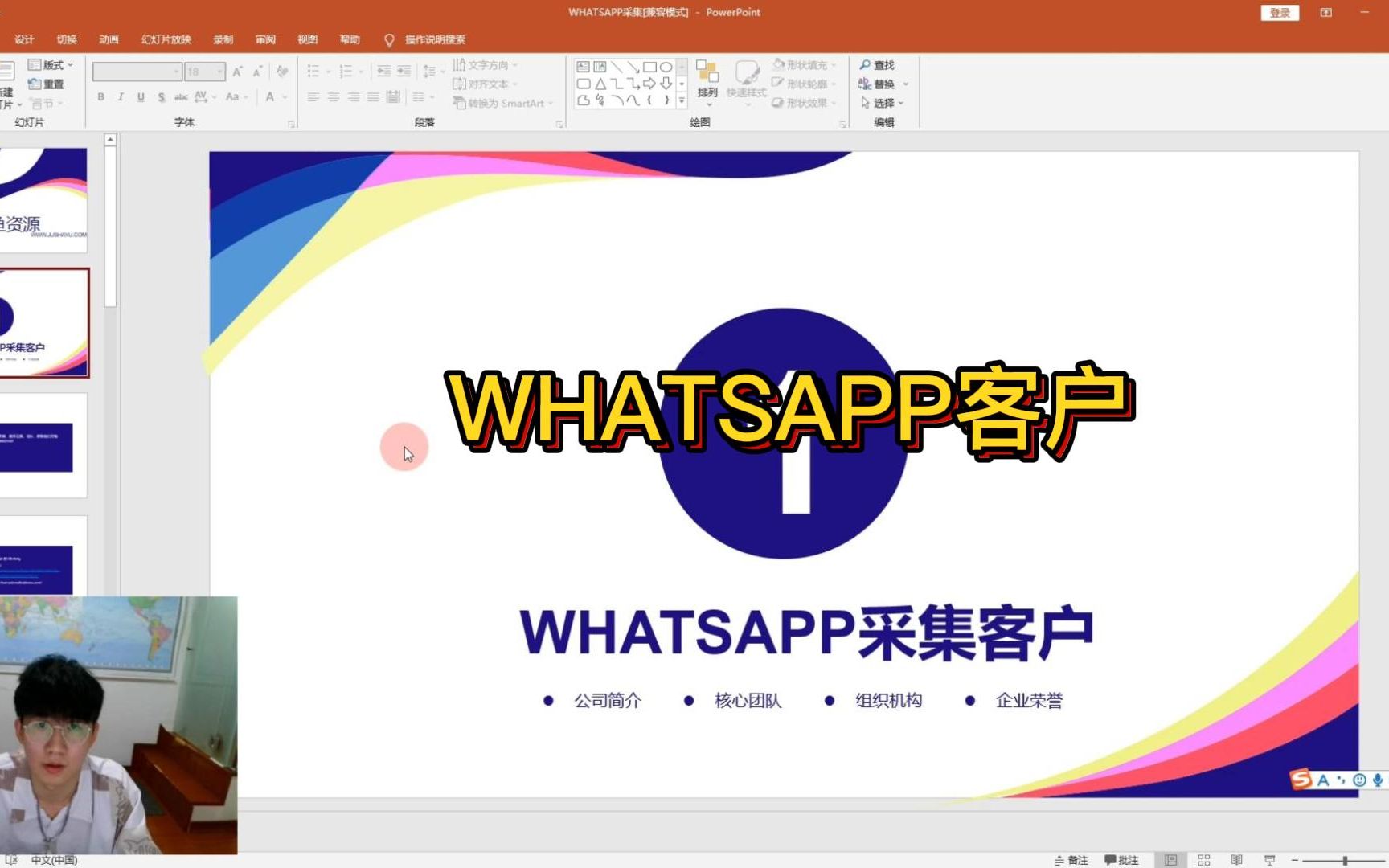Click the strikethrough button

(181, 96)
